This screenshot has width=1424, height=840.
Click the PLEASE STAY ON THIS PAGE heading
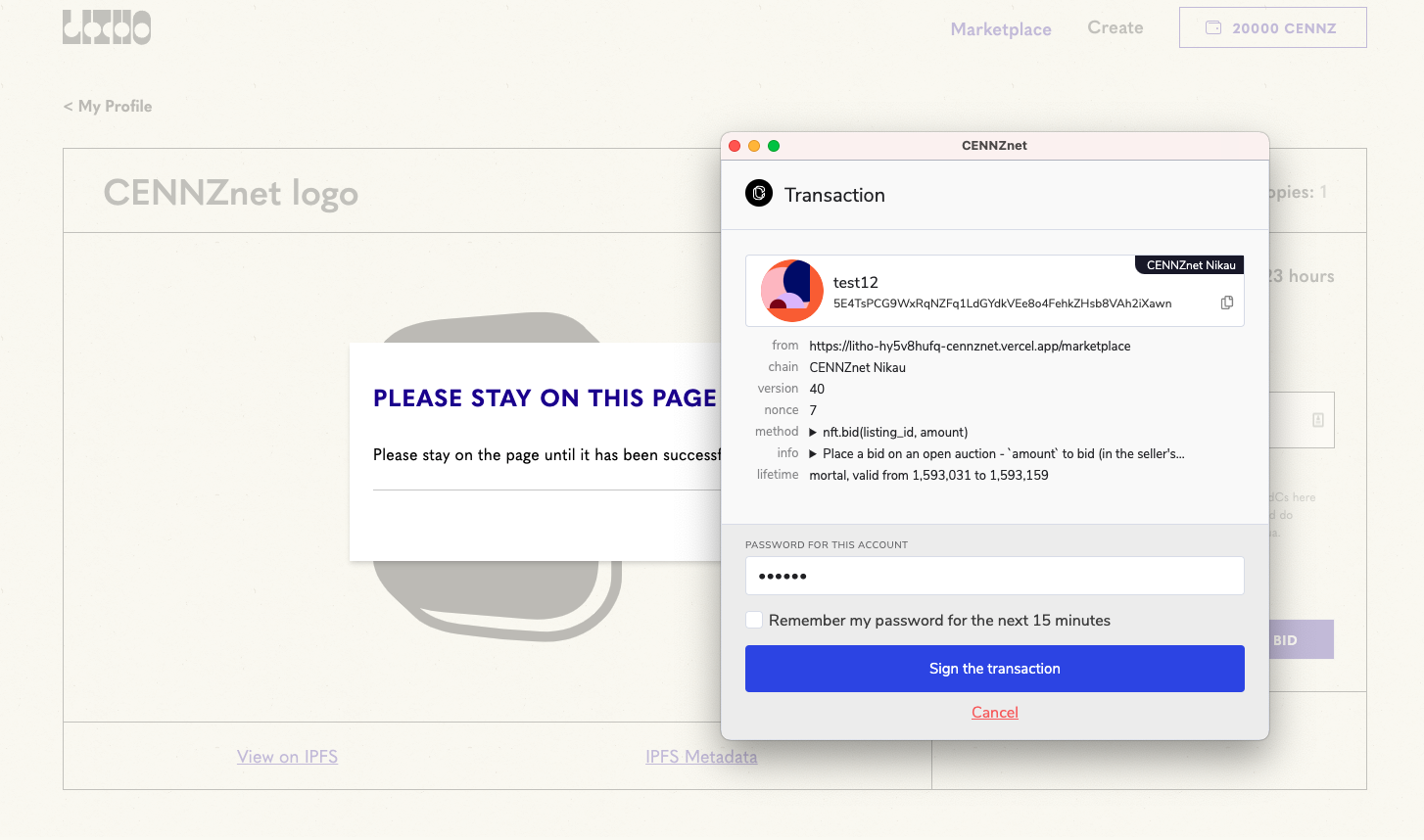coord(545,397)
